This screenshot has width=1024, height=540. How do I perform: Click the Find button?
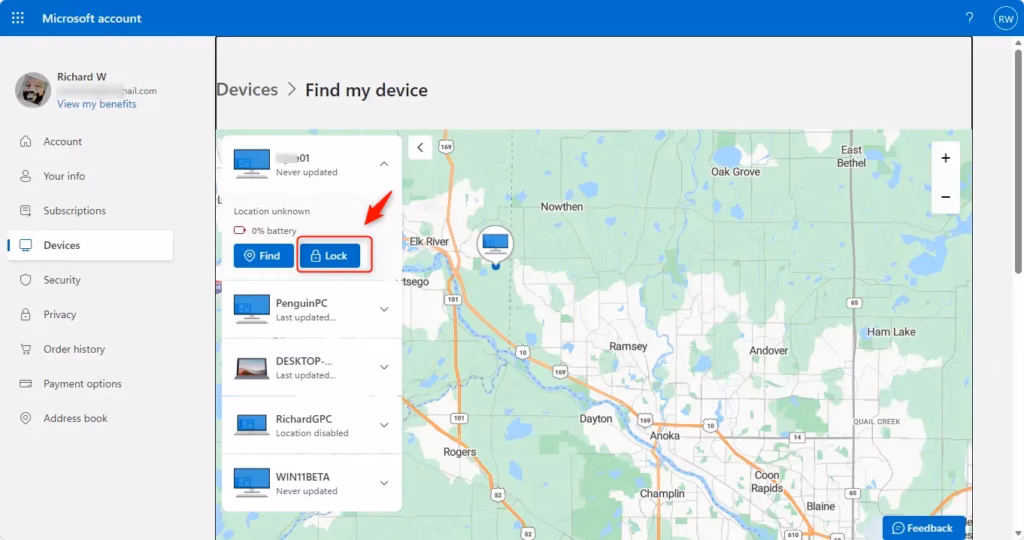coord(263,255)
